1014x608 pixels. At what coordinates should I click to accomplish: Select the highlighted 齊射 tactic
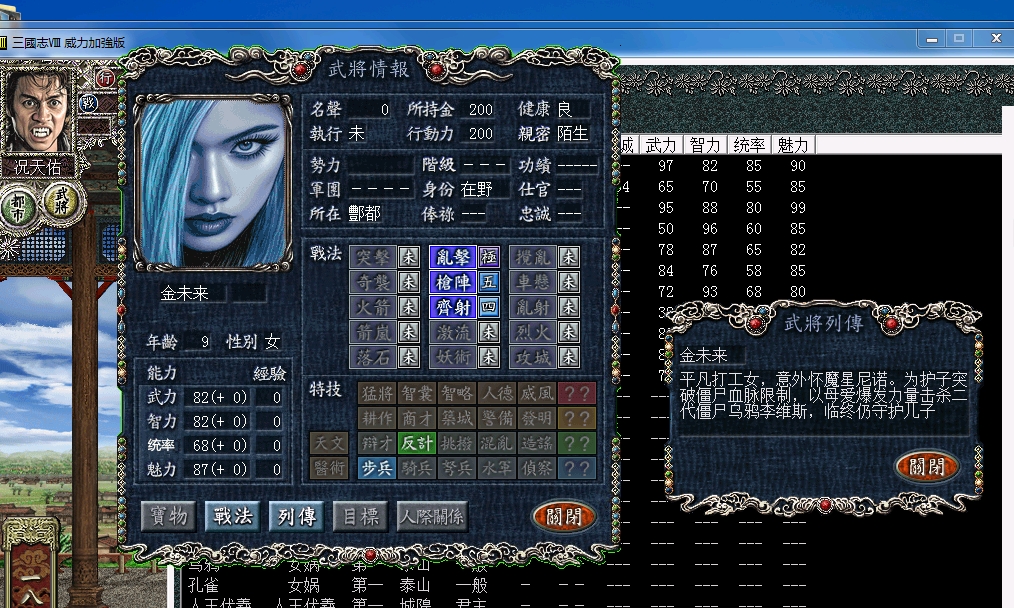click(453, 307)
